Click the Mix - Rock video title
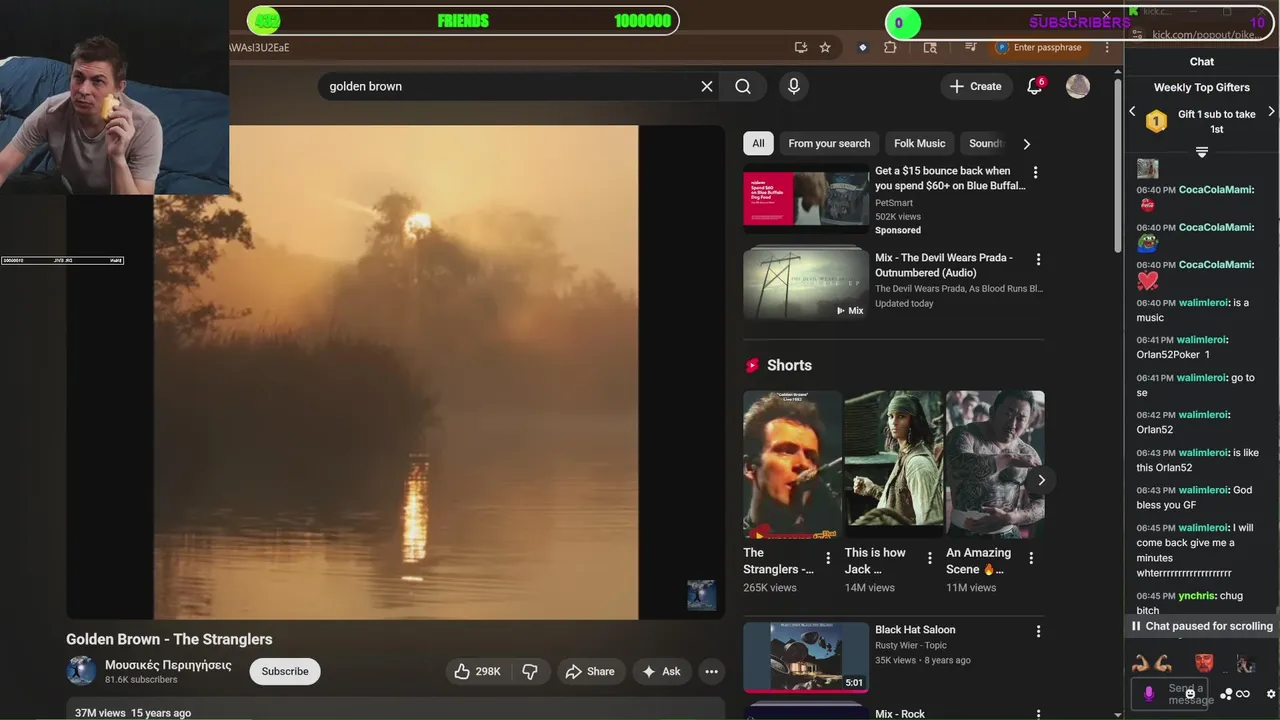 point(900,714)
